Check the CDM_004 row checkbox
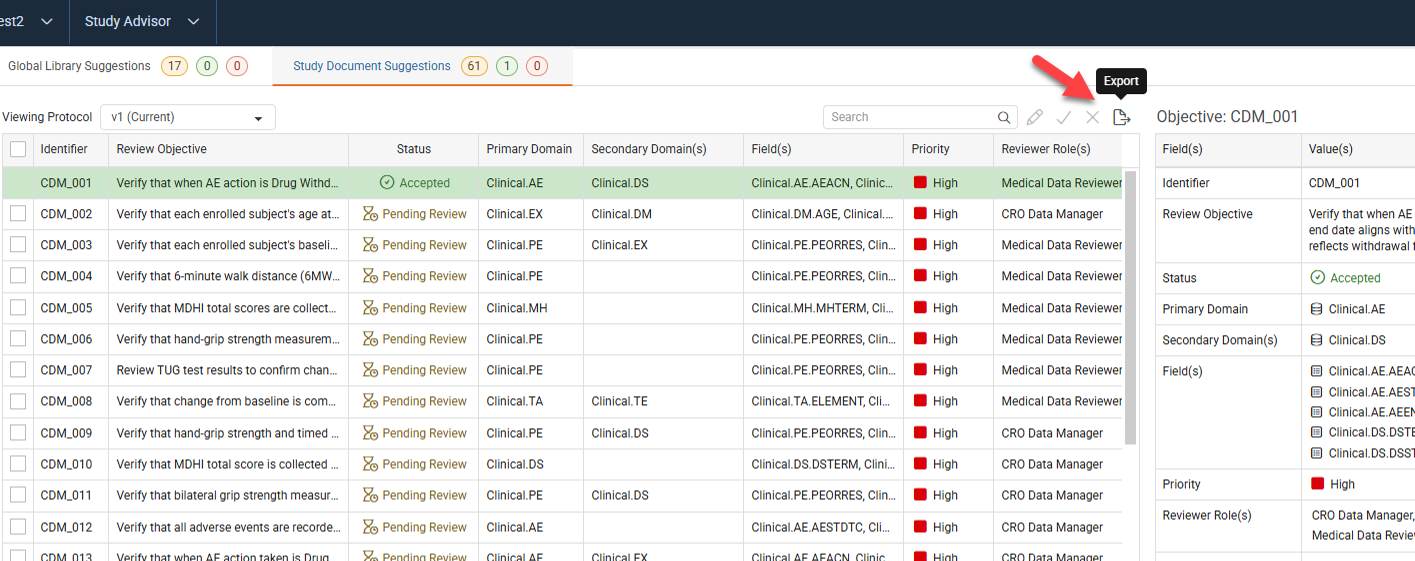The height and width of the screenshot is (561, 1415). point(18,276)
